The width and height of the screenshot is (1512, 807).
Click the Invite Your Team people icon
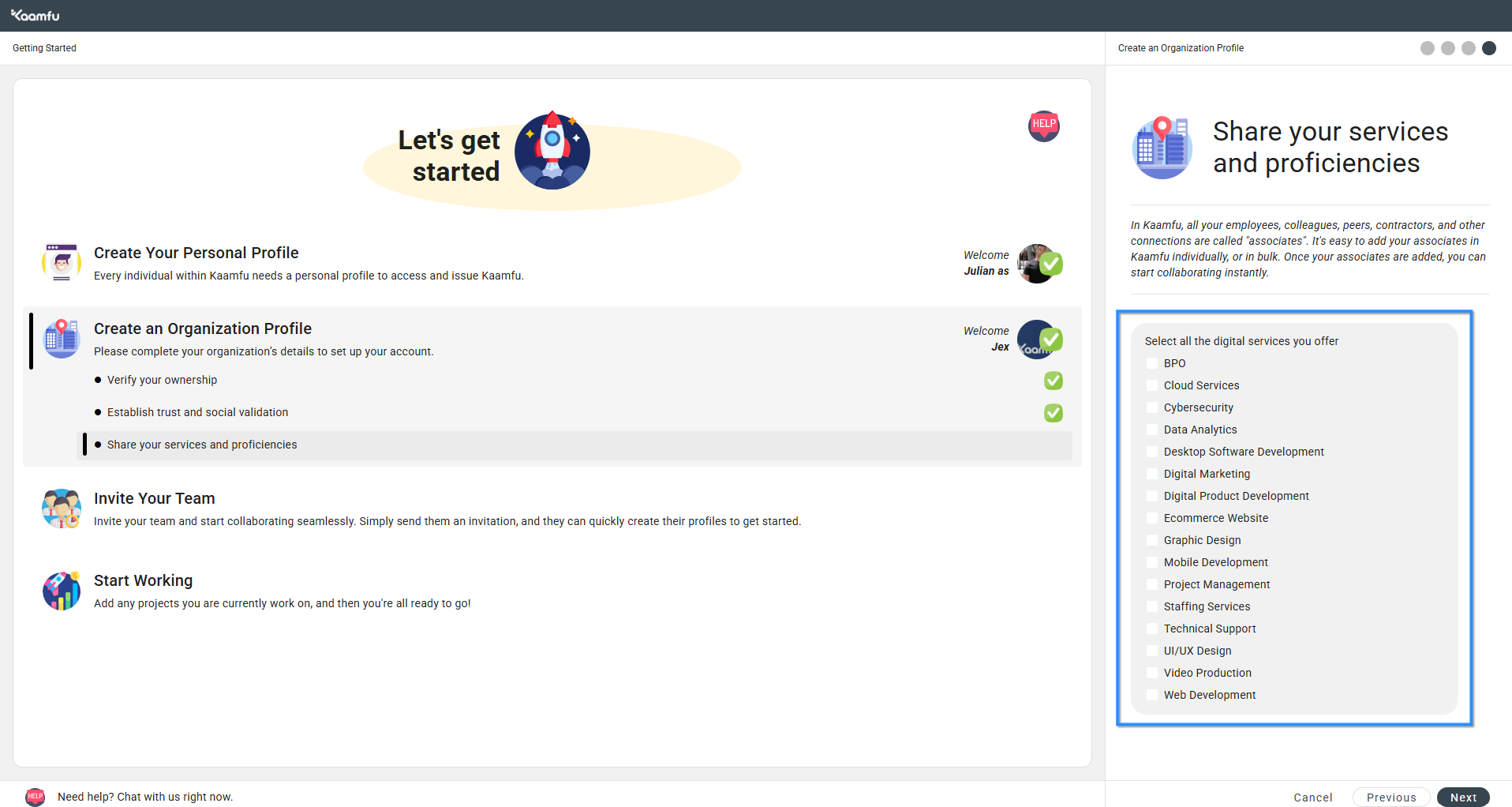pos(62,509)
